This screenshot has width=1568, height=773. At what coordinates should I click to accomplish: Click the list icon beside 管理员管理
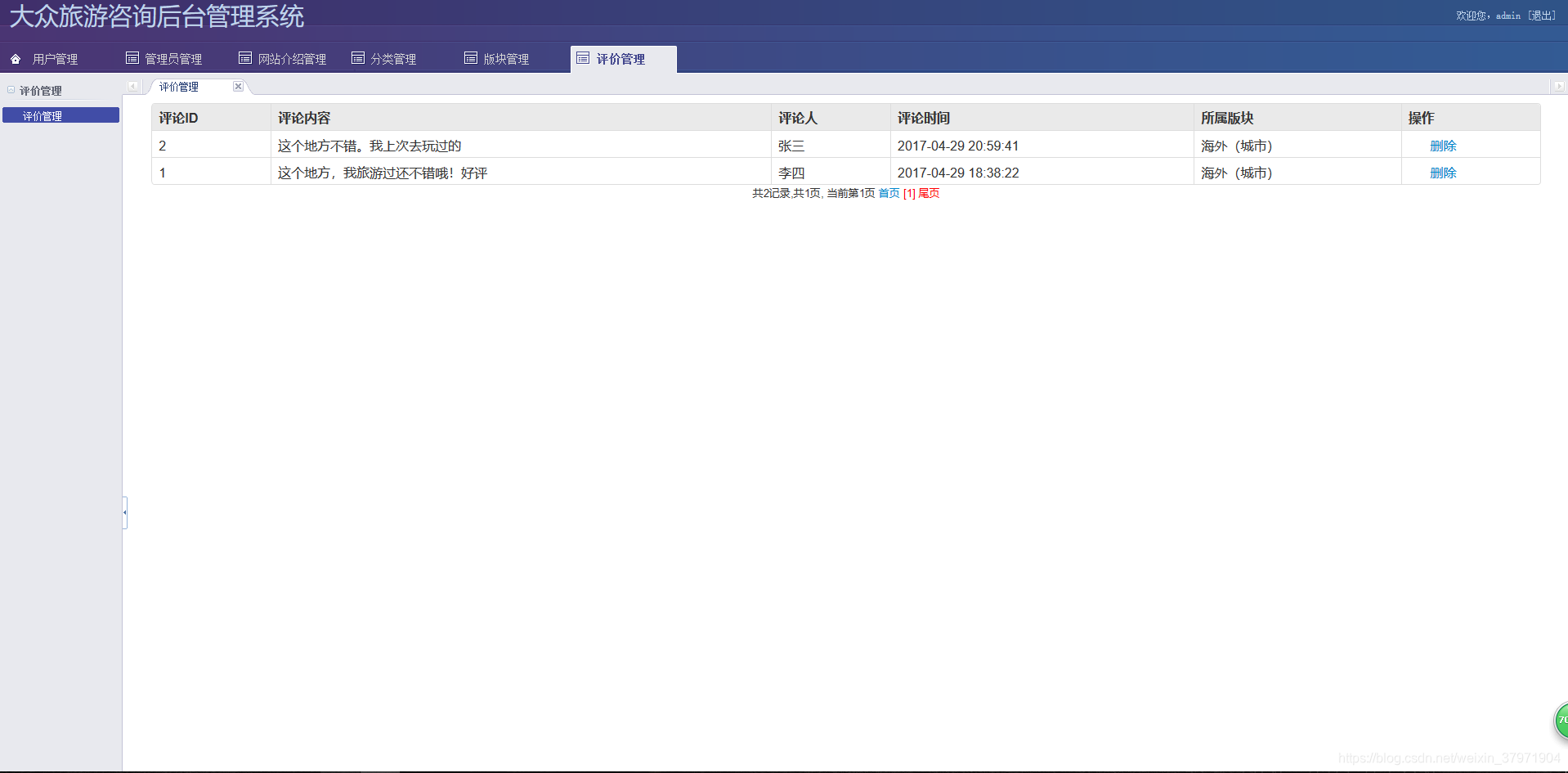pos(132,58)
